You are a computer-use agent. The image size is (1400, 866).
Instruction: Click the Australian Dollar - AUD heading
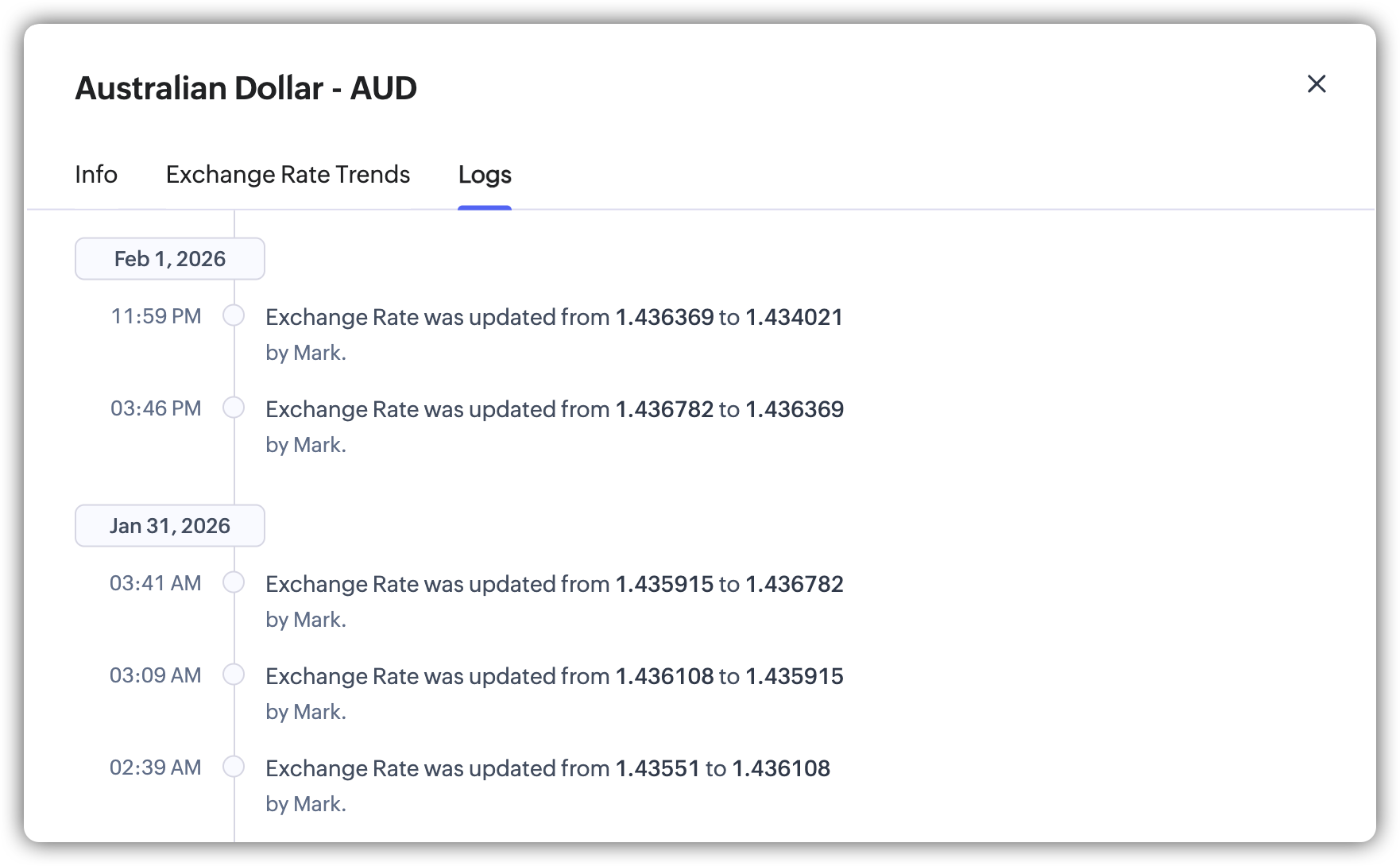coord(246,88)
